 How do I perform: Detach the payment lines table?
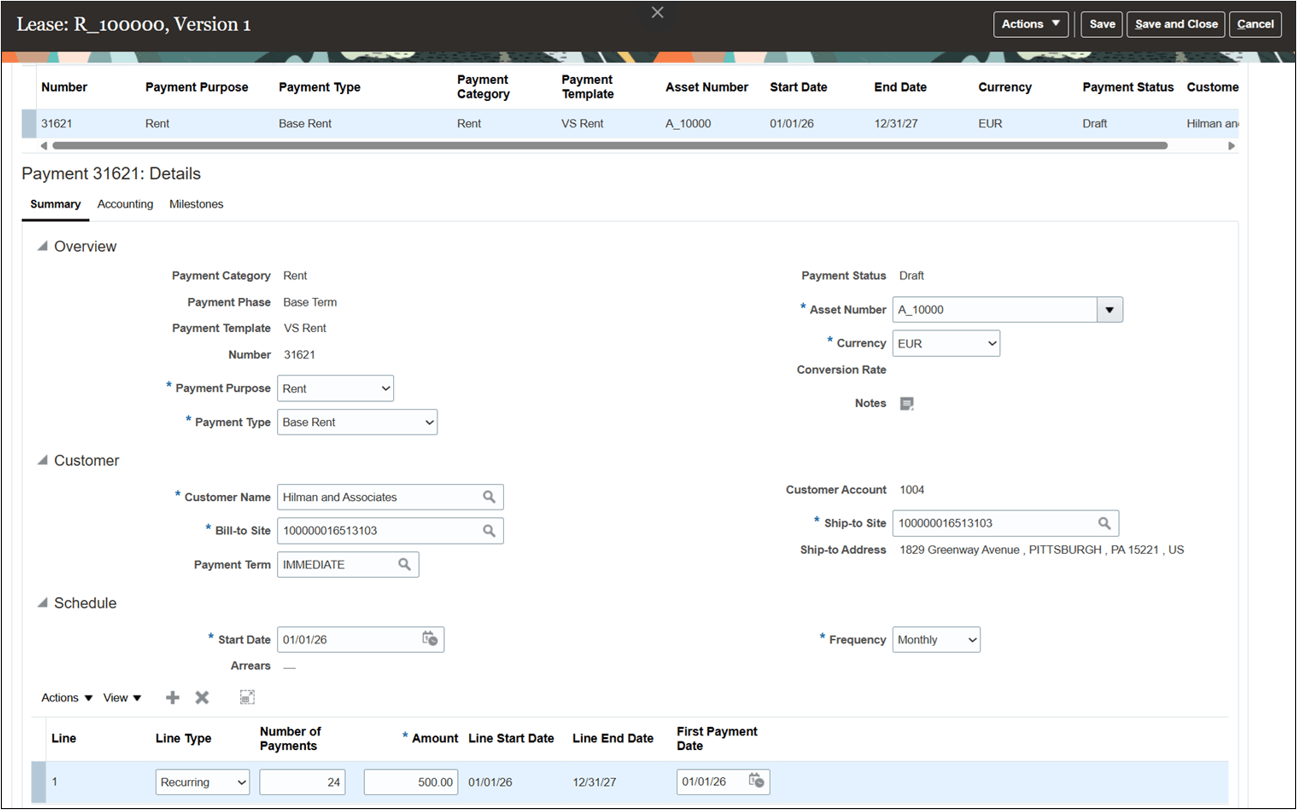[246, 697]
